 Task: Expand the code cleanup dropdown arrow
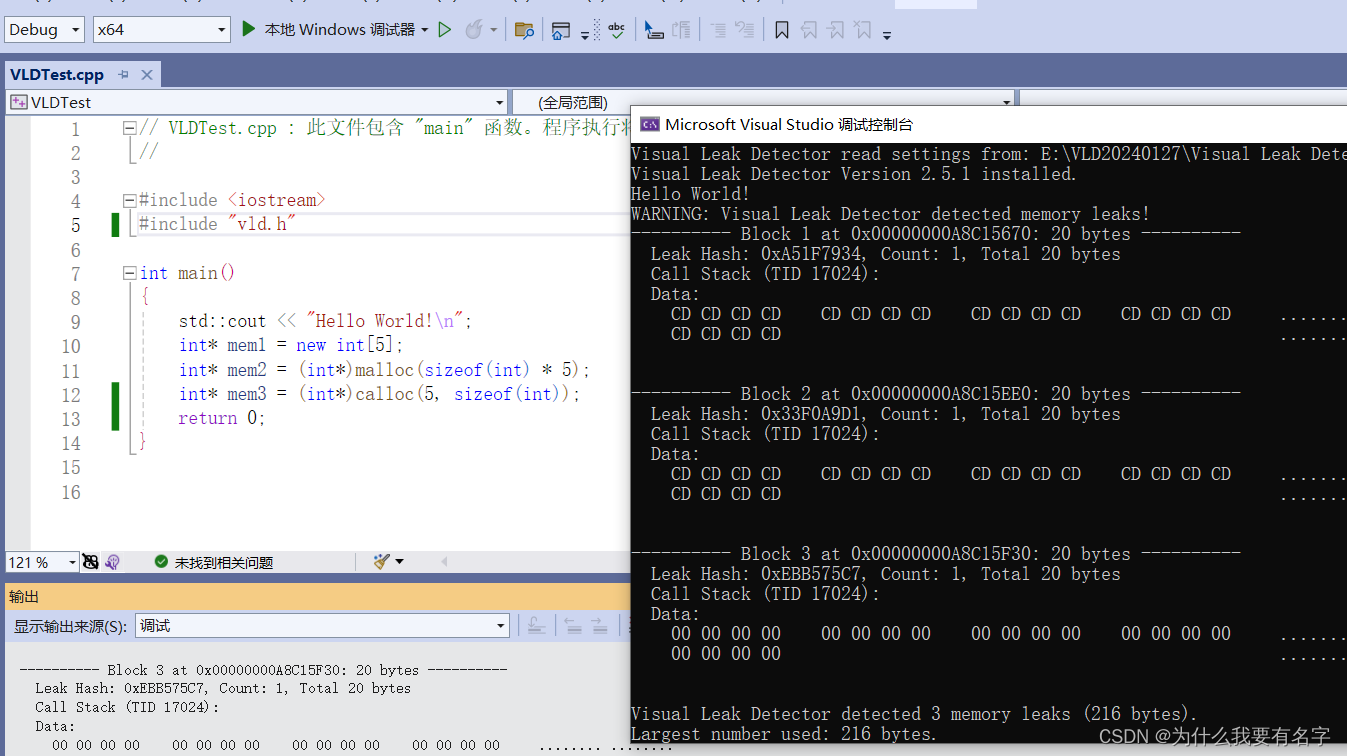(399, 562)
